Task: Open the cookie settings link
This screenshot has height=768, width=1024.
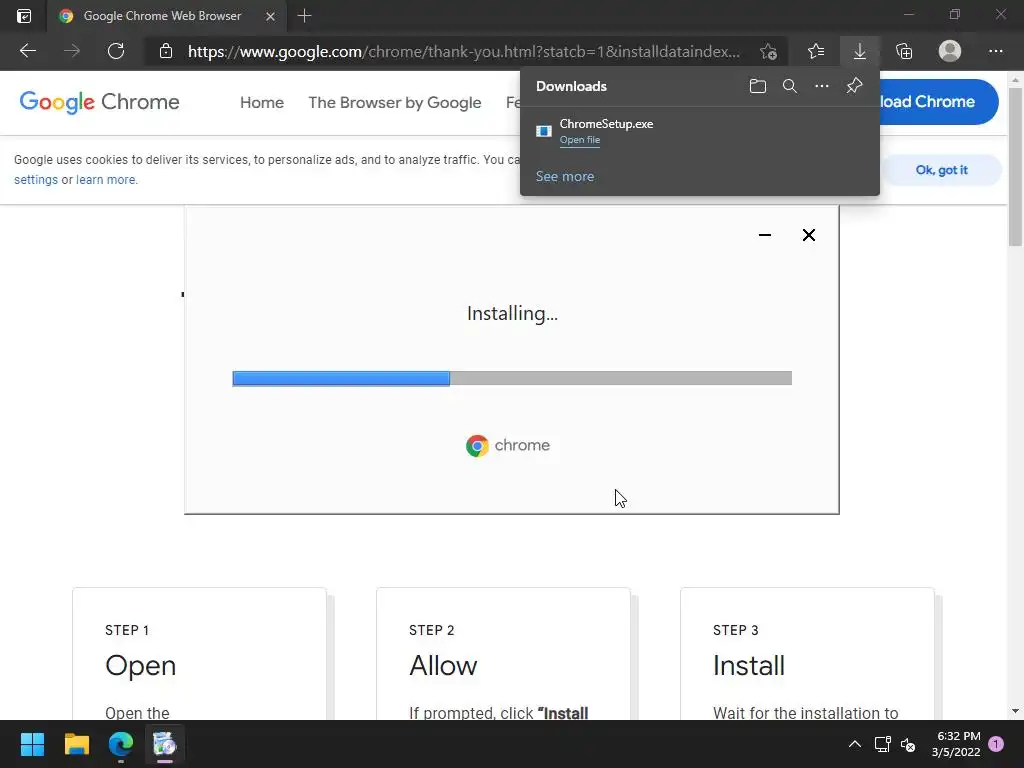Action: click(x=36, y=180)
